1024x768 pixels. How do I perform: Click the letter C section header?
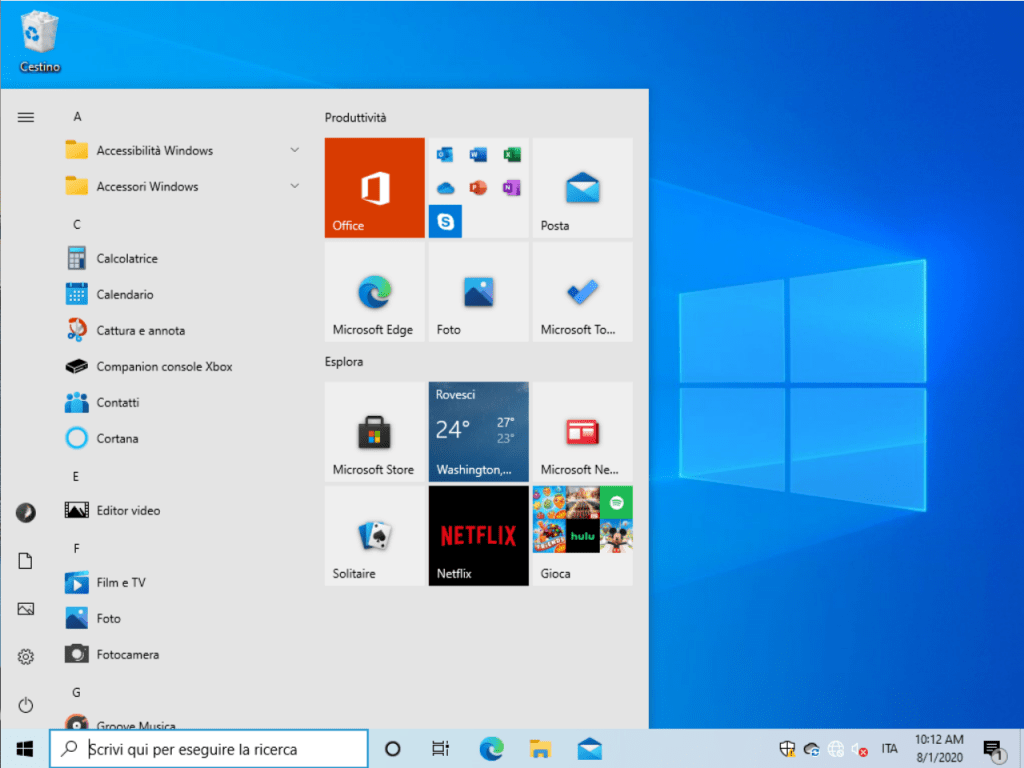[x=77, y=225]
